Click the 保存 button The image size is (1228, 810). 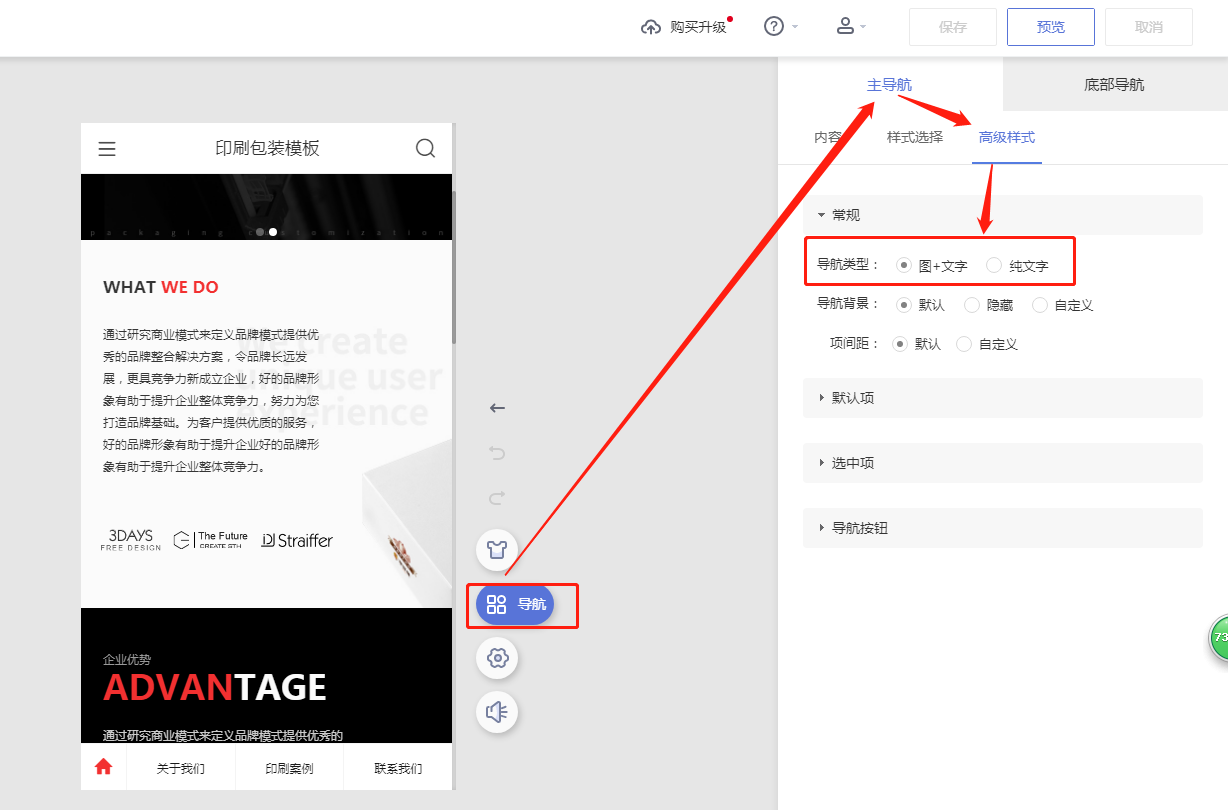tap(953, 27)
